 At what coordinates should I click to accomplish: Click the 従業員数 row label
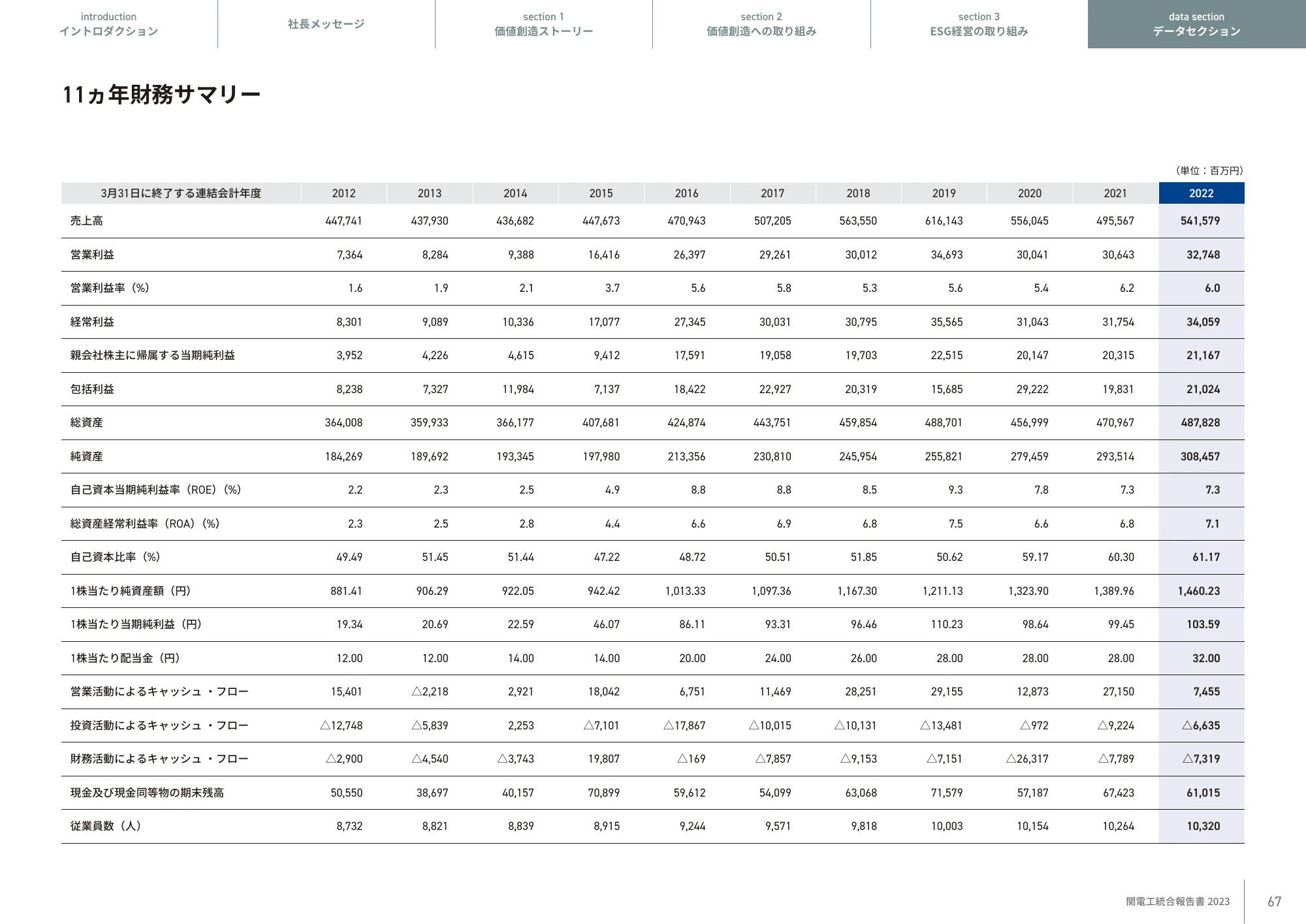98,825
